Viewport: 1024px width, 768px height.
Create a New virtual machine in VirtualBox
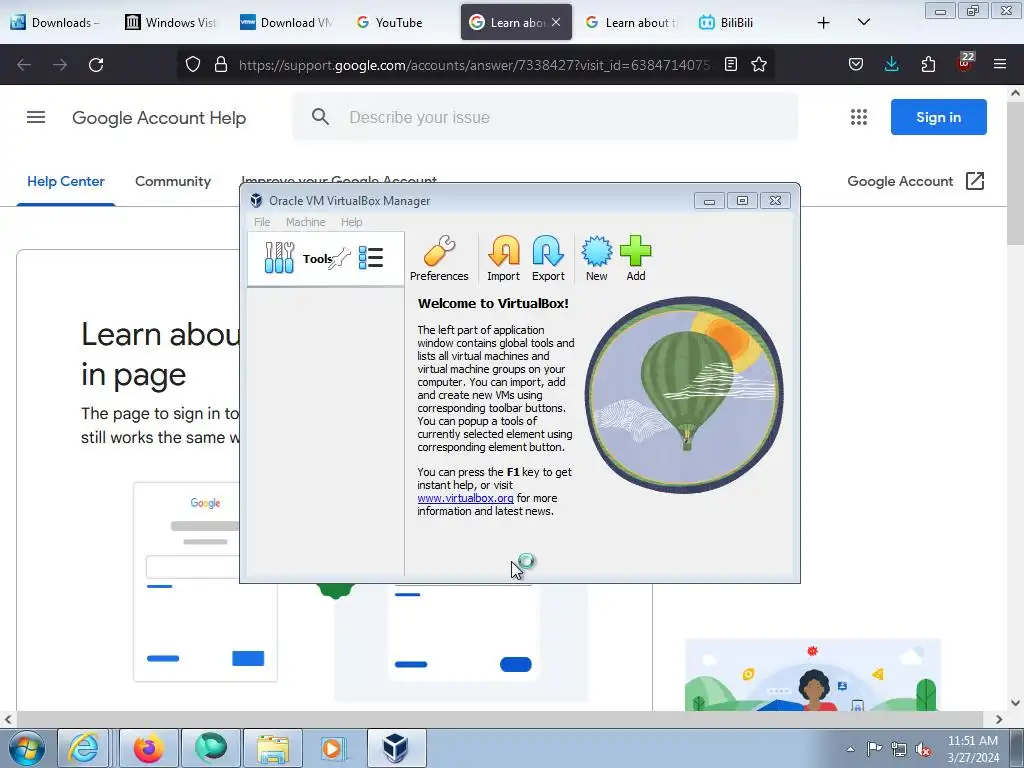click(596, 259)
